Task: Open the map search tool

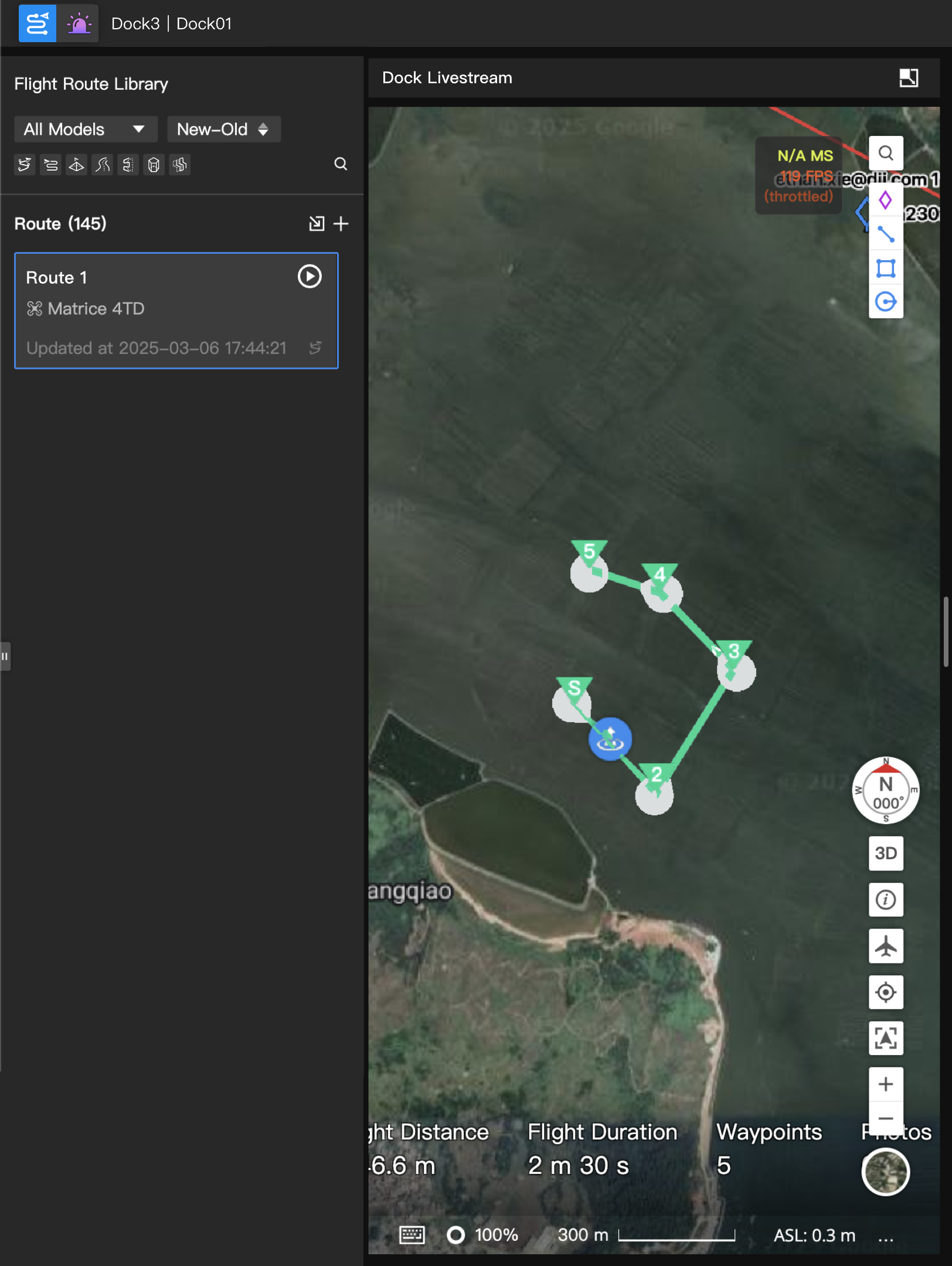Action: (885, 154)
